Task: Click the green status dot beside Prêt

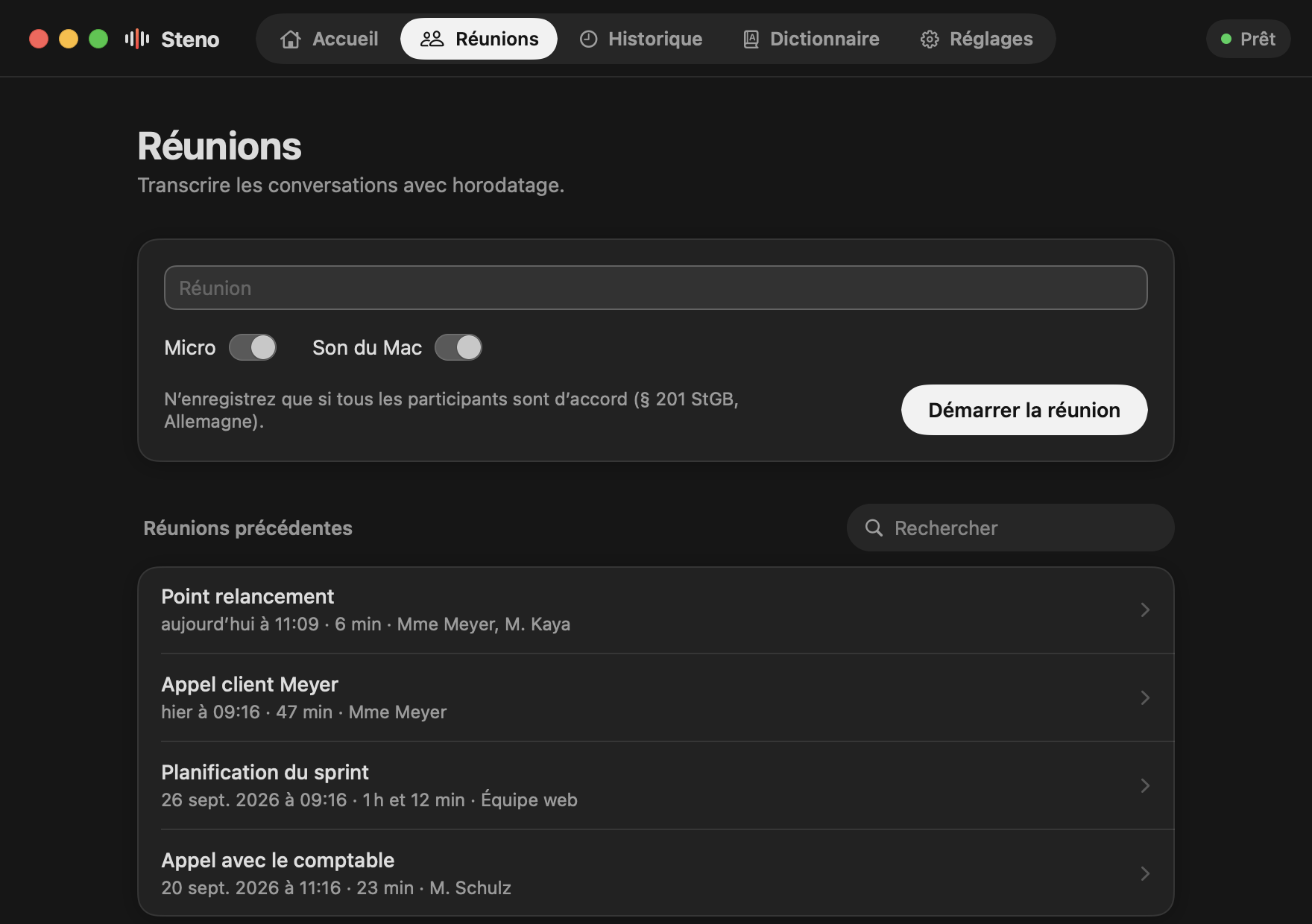Action: (1226, 39)
